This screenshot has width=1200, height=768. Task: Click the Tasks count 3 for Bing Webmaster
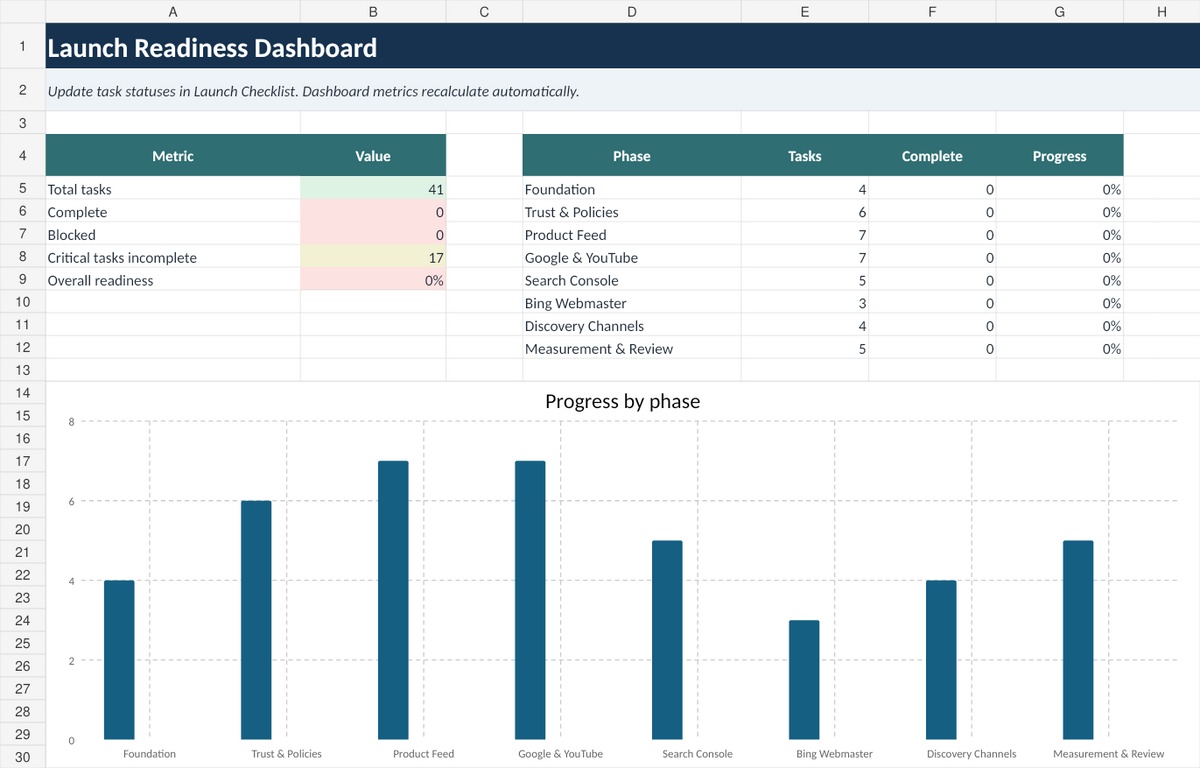(x=805, y=303)
